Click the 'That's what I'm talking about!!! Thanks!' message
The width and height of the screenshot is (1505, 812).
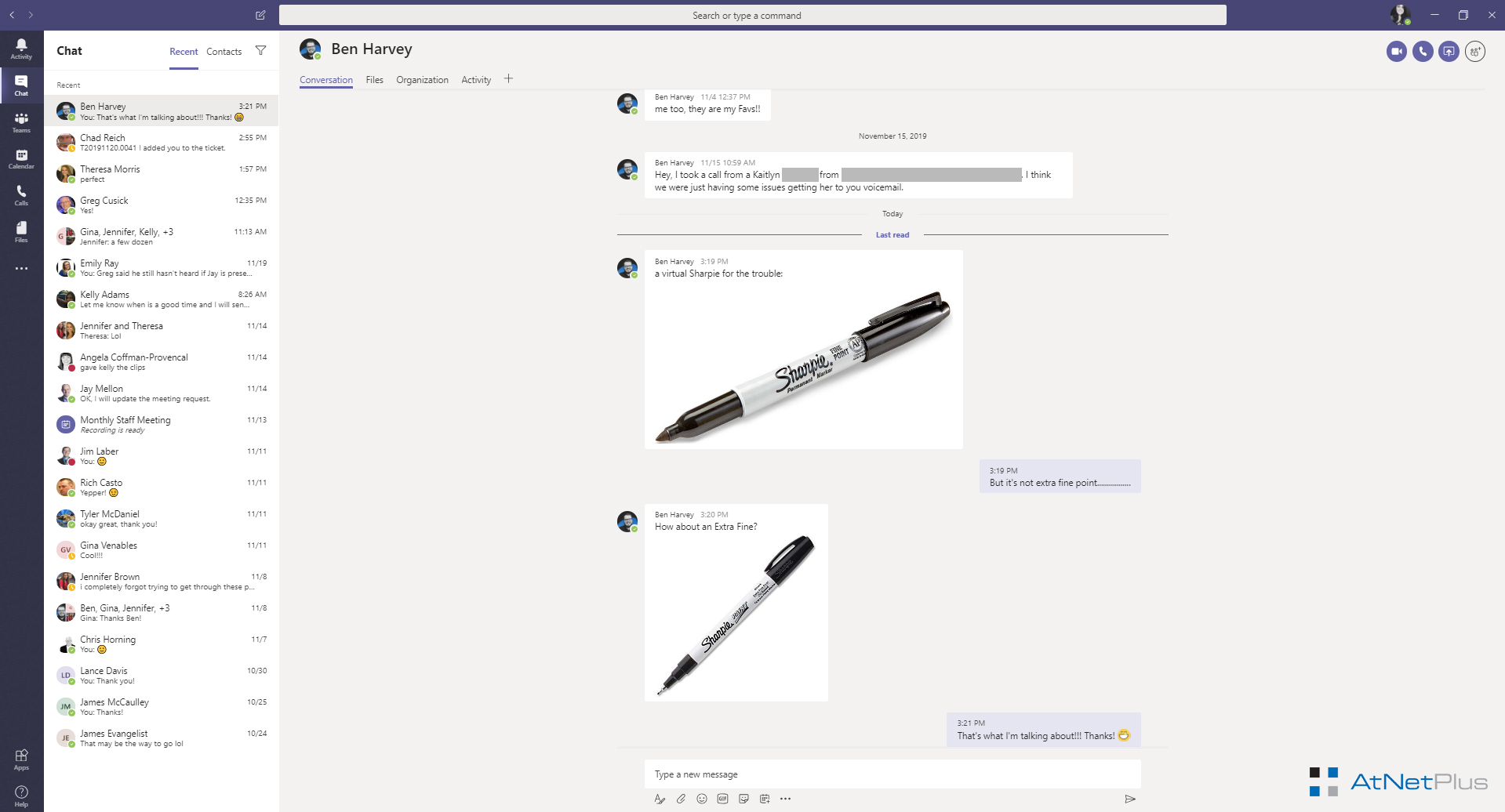point(1043,730)
